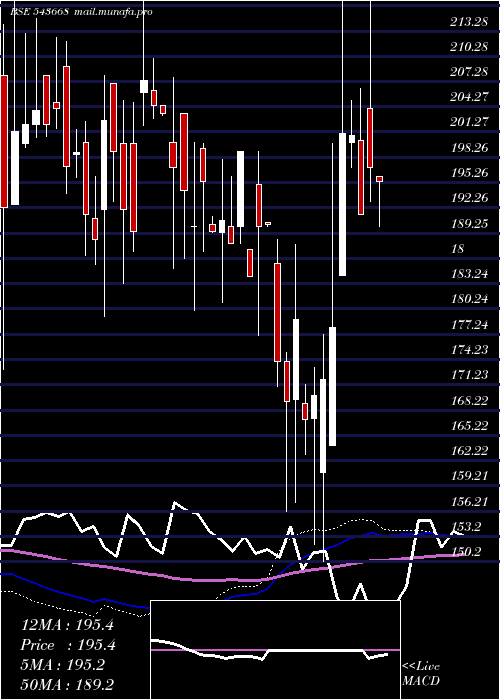The height and width of the screenshot is (700, 500).
Task: Click the 195.26 price axis label
Action: [x=470, y=172]
